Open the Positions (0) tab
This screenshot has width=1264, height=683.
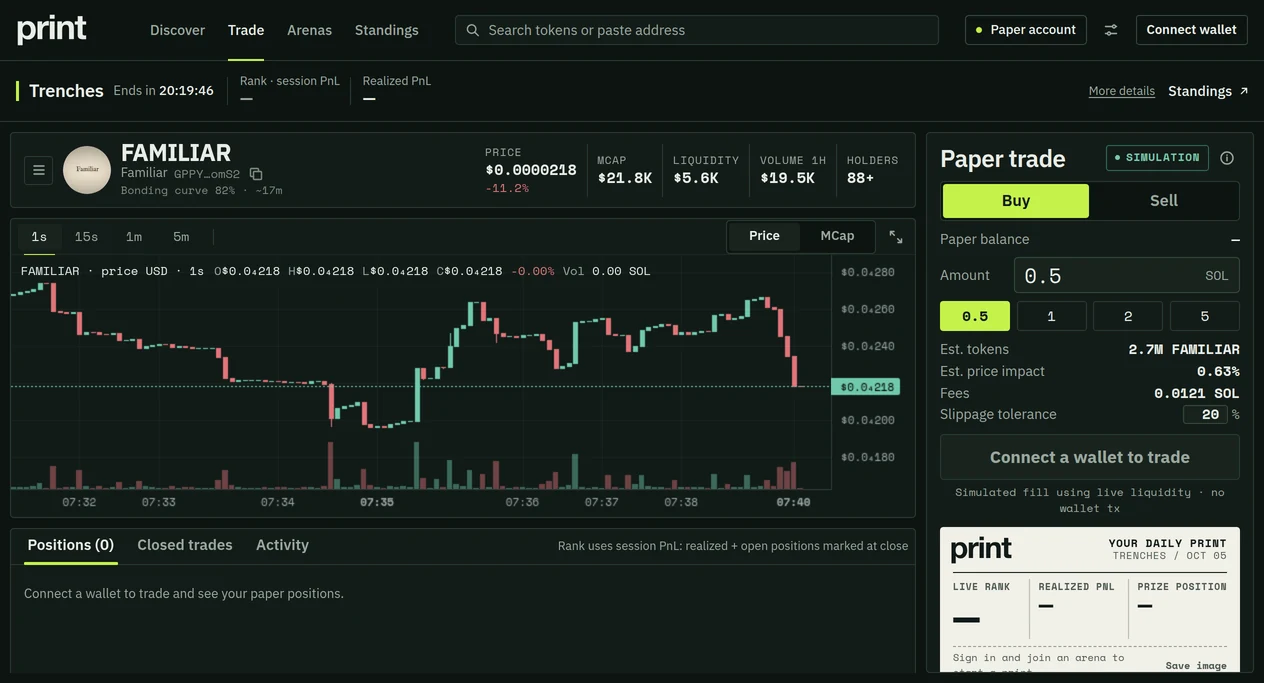pos(71,545)
